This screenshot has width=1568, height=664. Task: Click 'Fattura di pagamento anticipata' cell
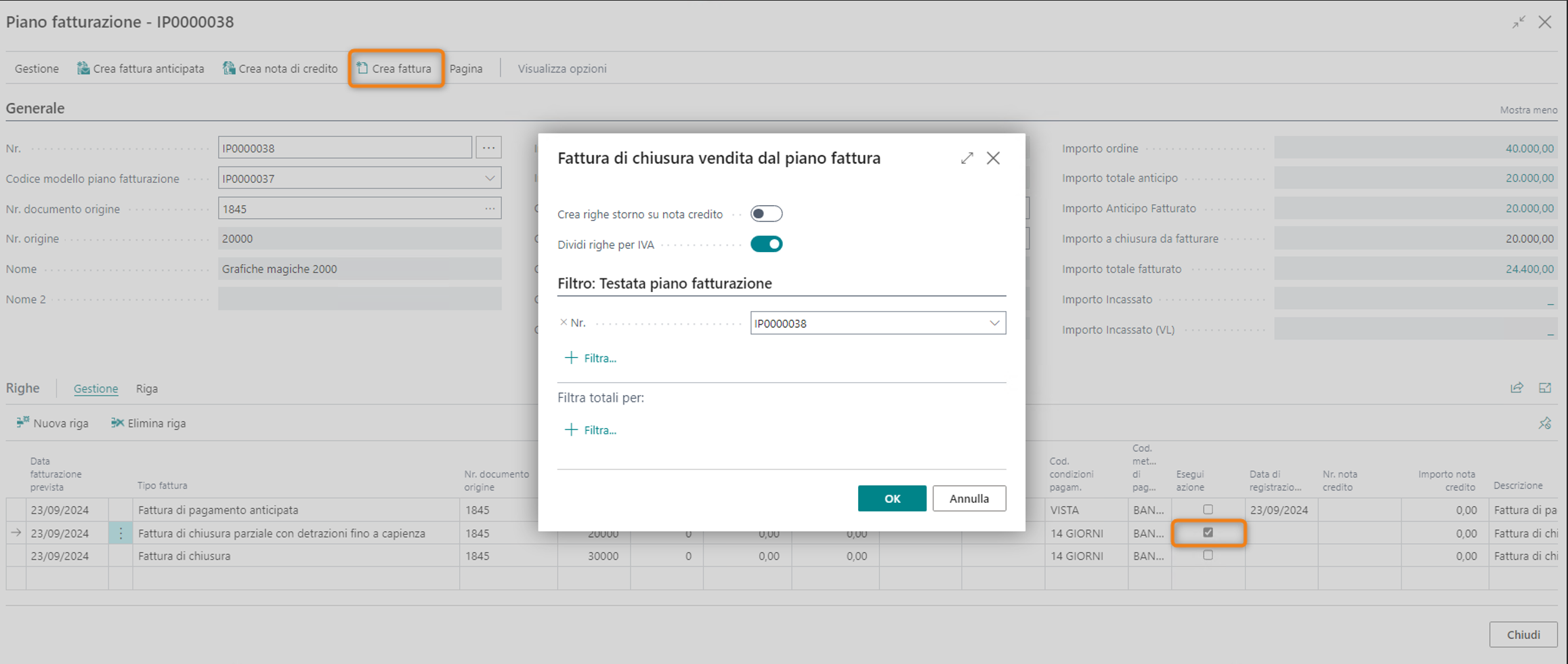[296, 510]
